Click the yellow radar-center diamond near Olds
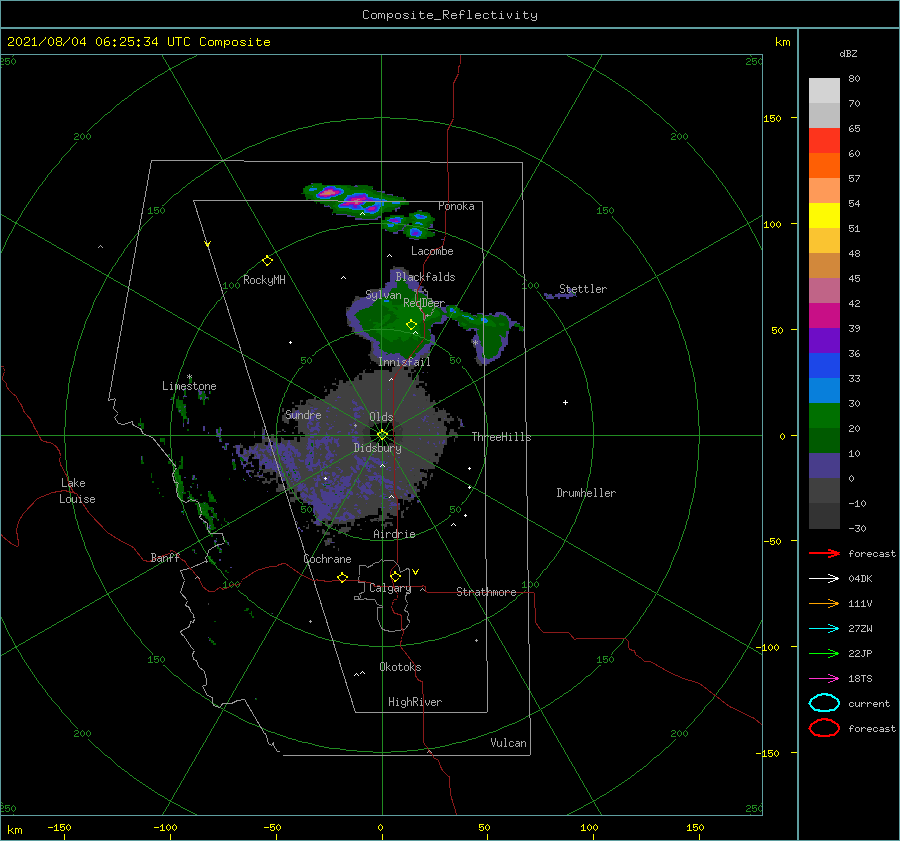 [382, 435]
